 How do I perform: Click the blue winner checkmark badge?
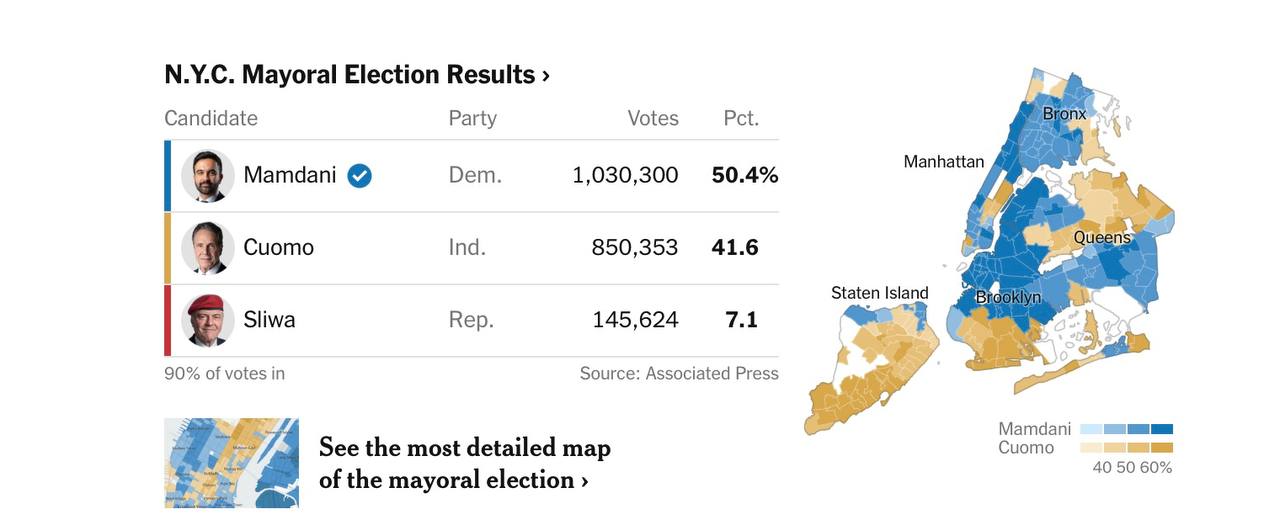[x=359, y=176]
